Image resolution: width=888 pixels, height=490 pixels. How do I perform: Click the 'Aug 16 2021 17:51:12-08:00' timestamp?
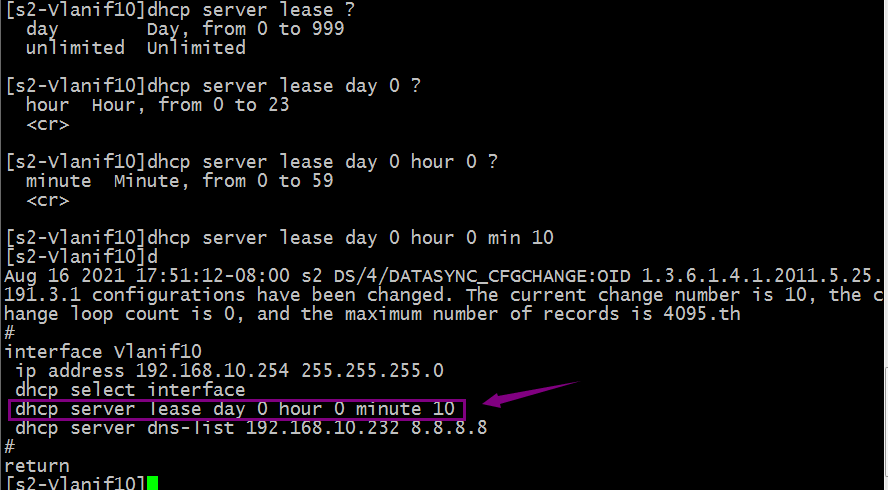(x=147, y=276)
